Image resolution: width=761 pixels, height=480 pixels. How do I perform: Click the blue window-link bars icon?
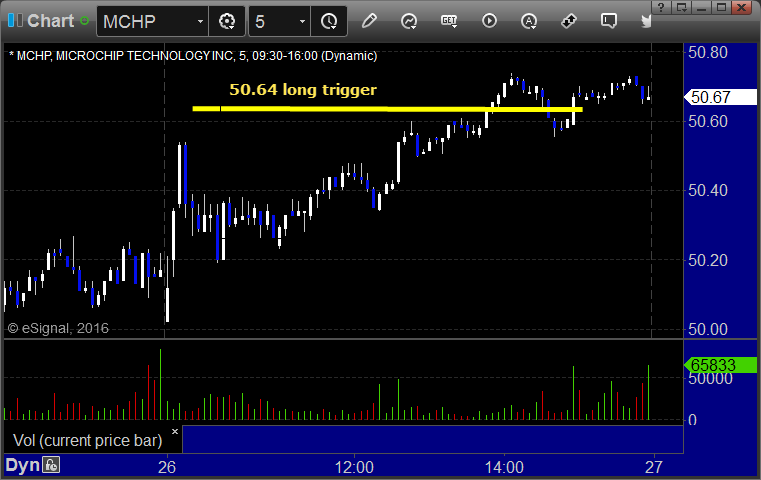click(15, 20)
